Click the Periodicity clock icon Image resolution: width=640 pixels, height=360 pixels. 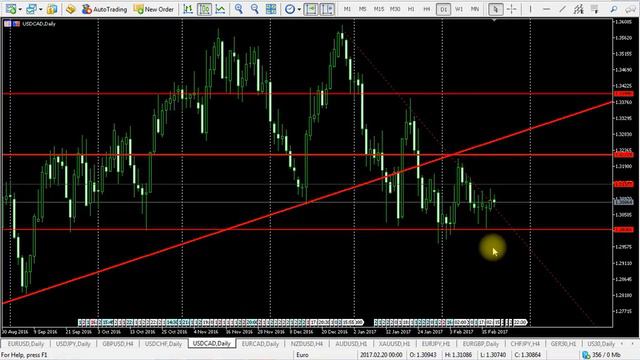pyautogui.click(x=290, y=9)
